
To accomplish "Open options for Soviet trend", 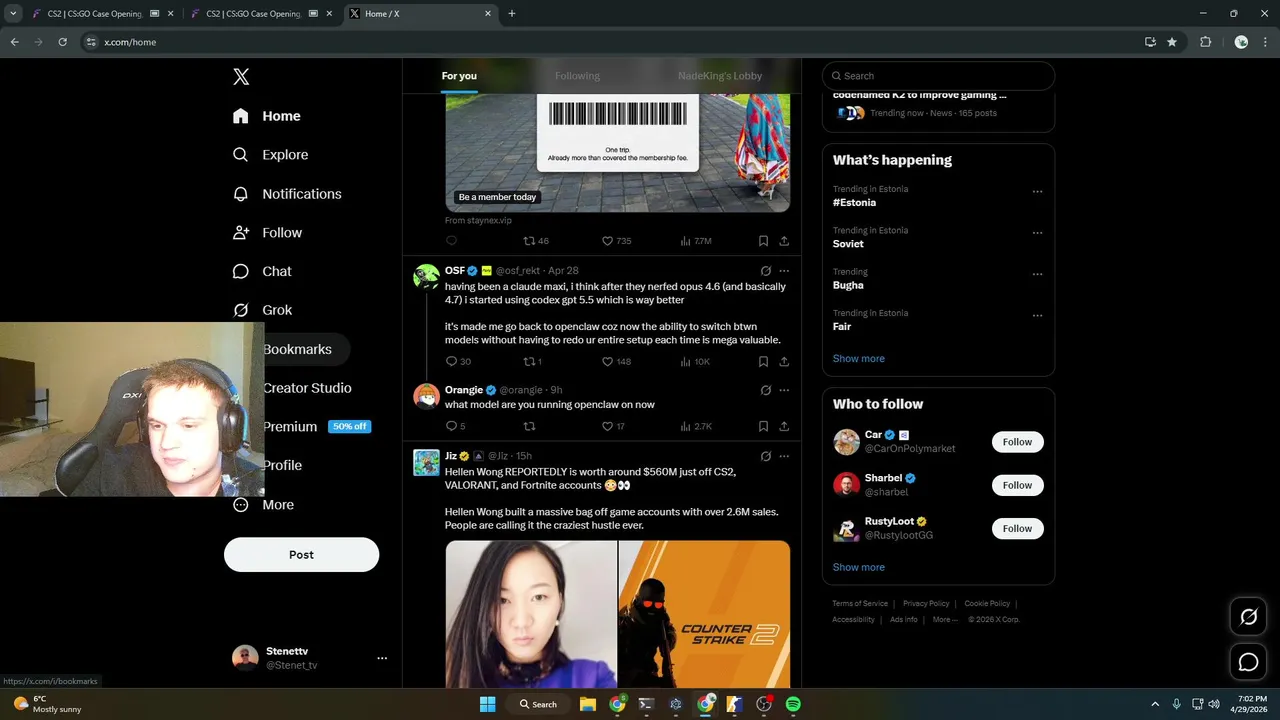I will click(1037, 233).
